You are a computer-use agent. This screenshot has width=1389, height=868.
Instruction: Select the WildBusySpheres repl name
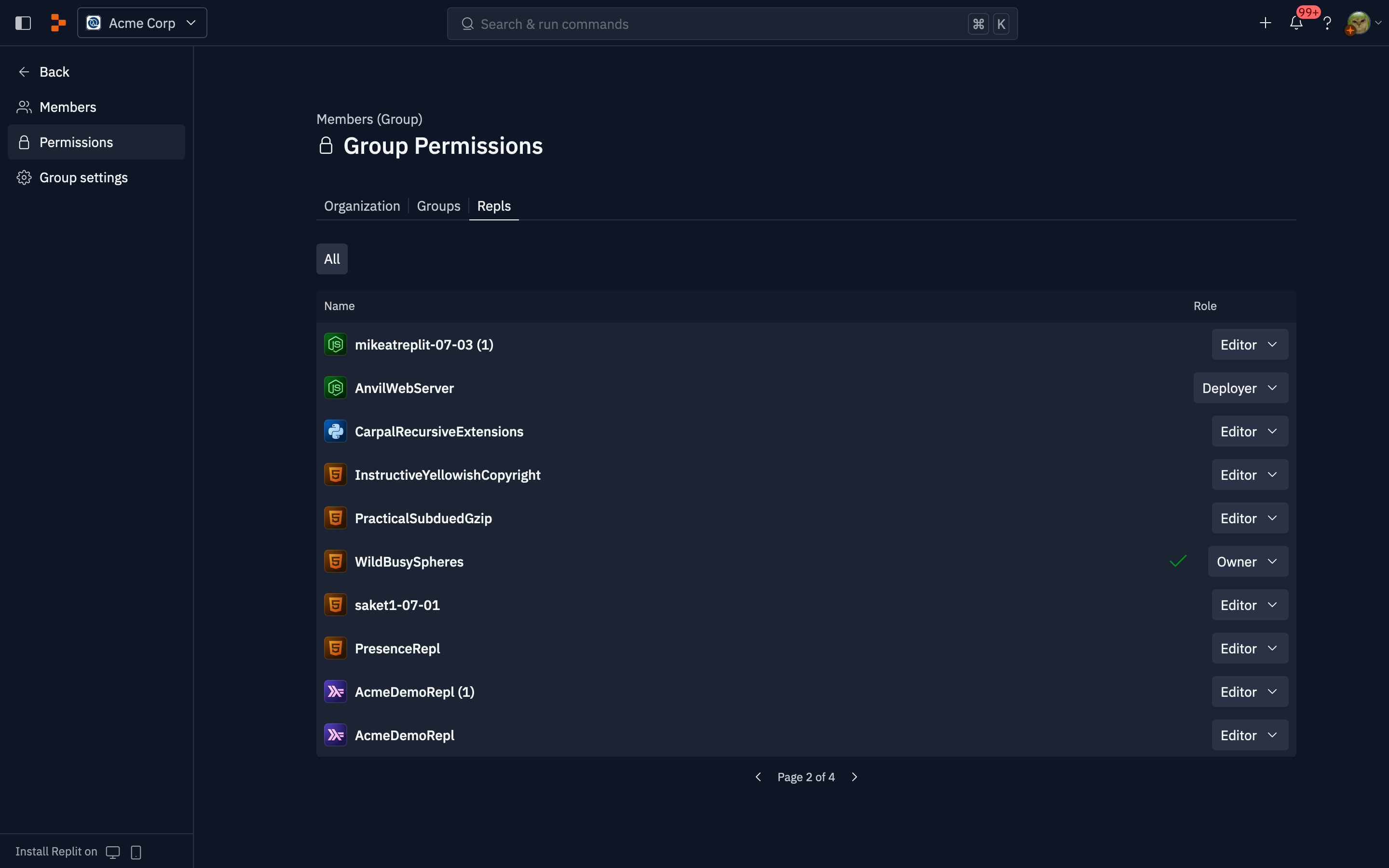pyautogui.click(x=409, y=561)
